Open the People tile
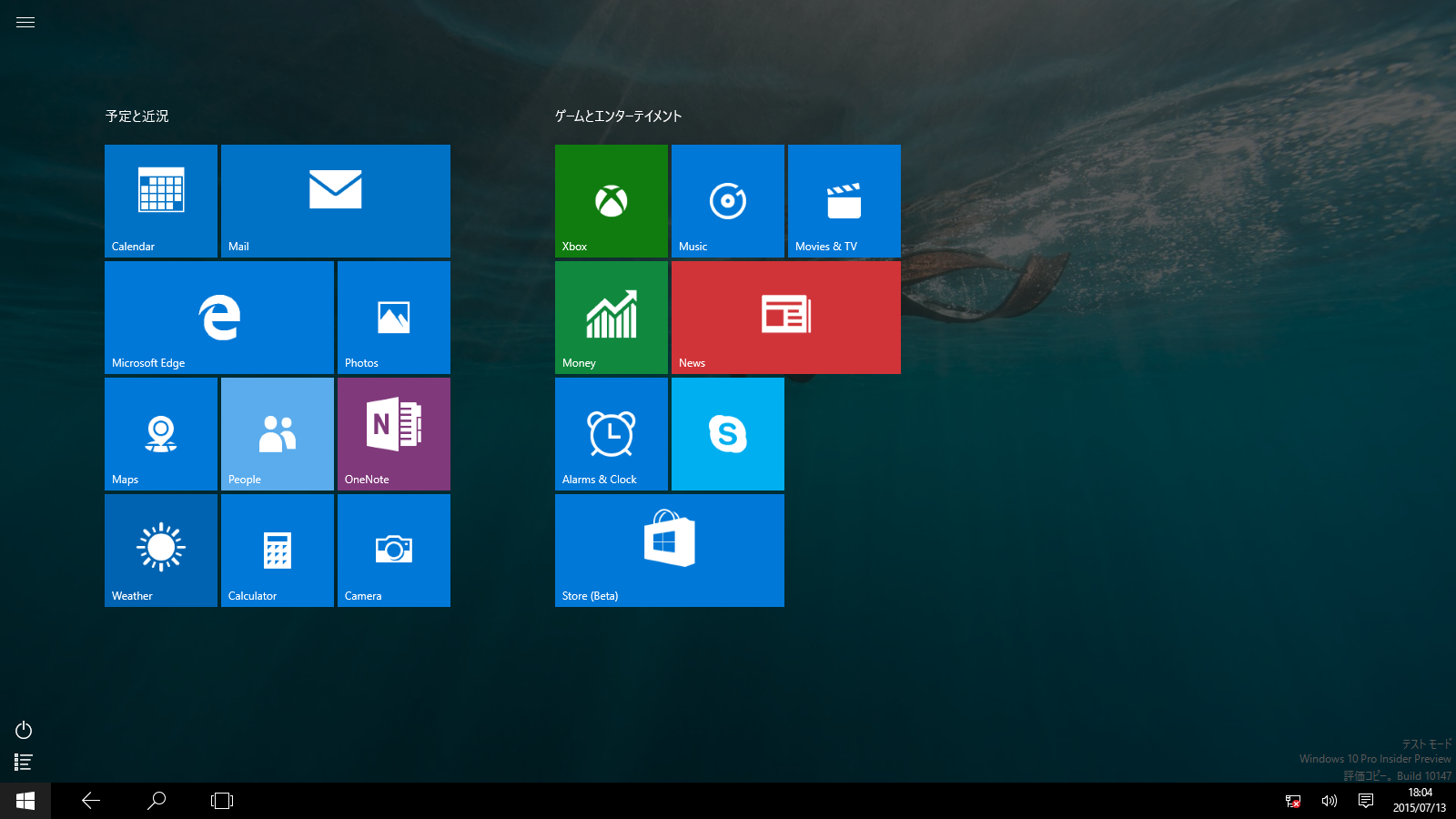This screenshot has height=819, width=1456. [x=278, y=434]
